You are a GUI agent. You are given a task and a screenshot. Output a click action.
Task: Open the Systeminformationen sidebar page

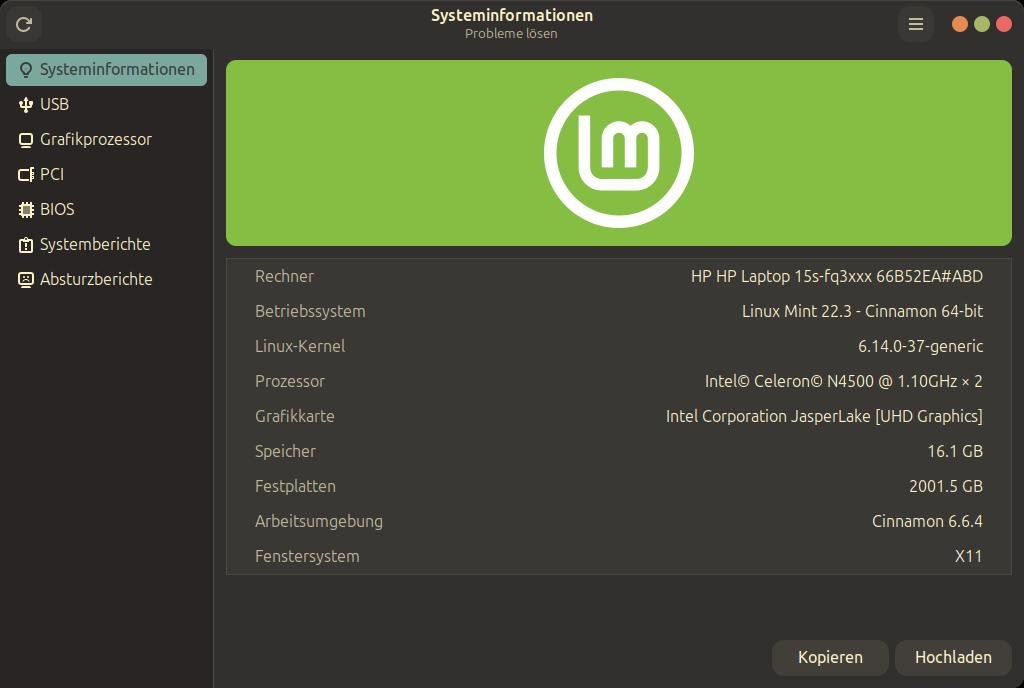click(x=106, y=70)
